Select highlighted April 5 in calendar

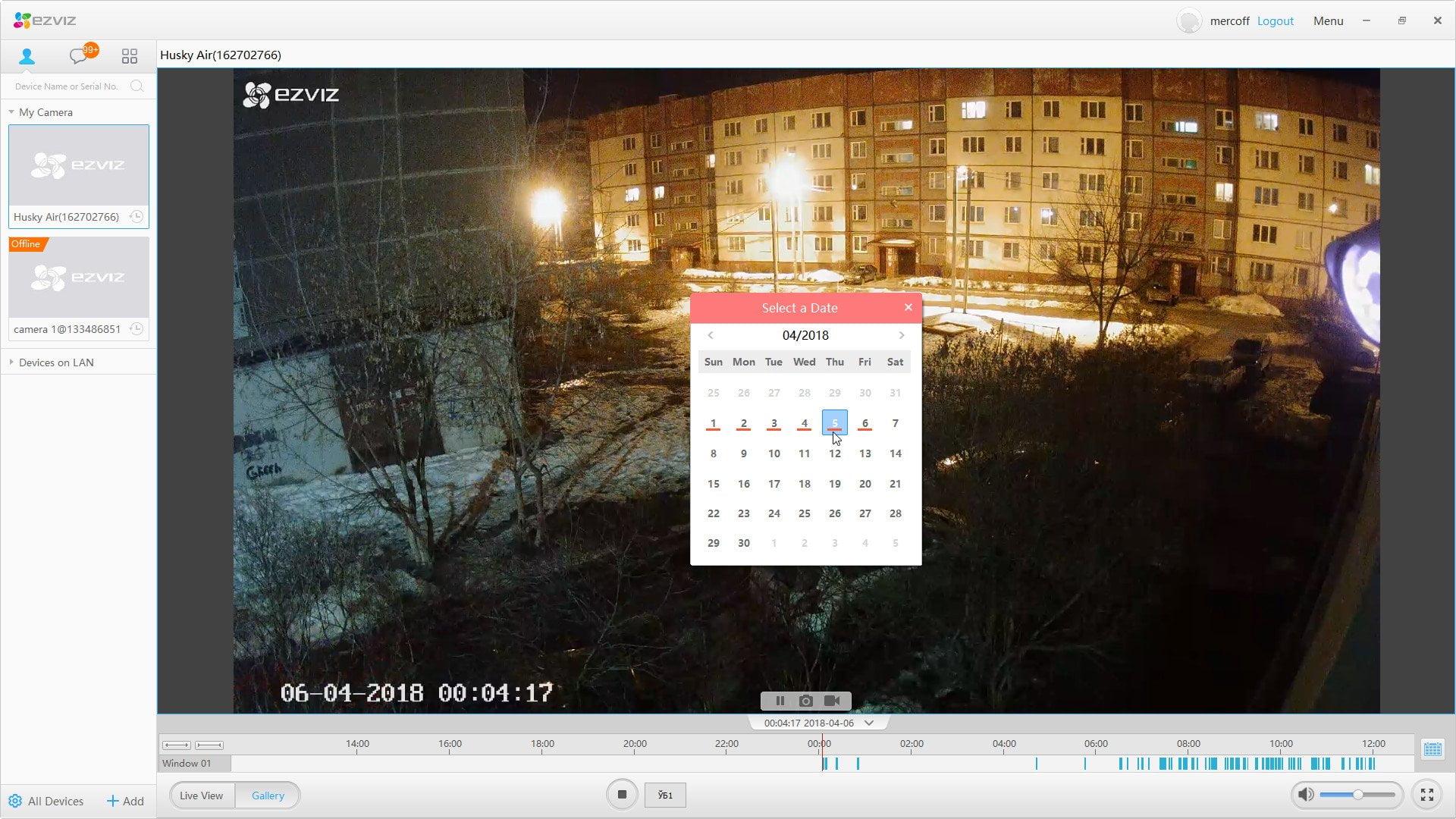point(834,422)
